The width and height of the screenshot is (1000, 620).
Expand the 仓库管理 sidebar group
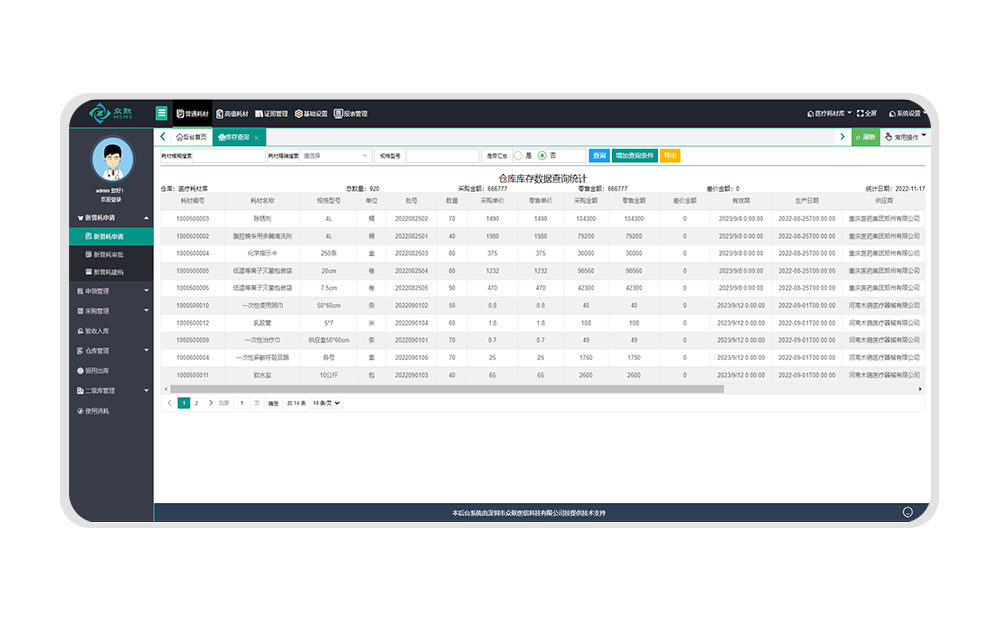click(x=111, y=351)
